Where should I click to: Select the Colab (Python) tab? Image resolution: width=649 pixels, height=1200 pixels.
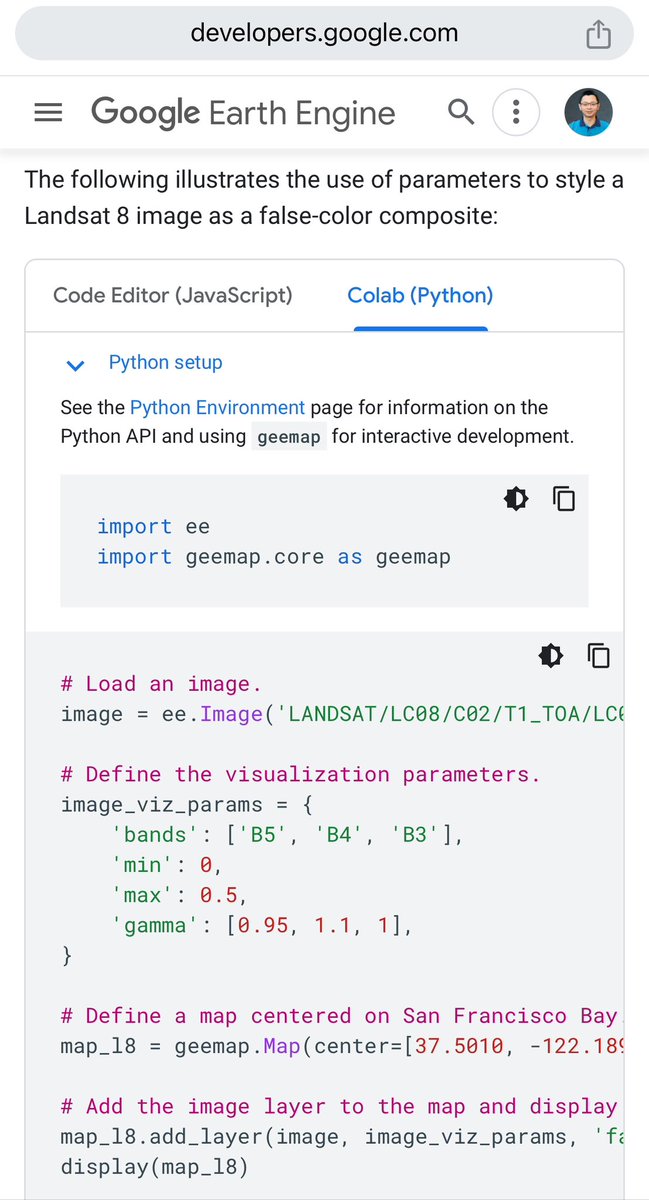pos(420,295)
